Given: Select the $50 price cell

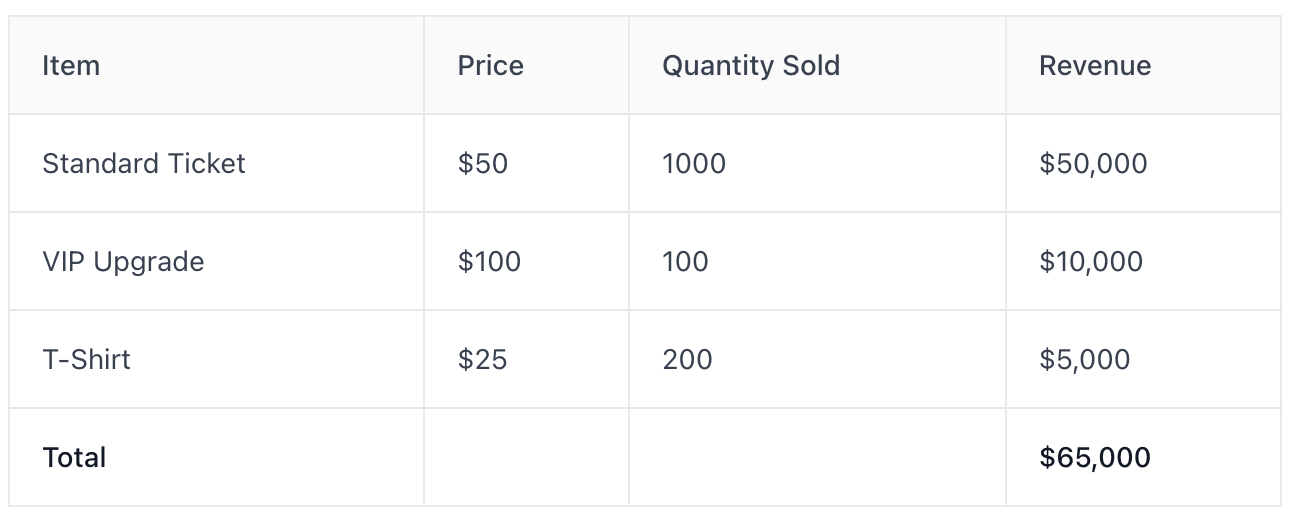Looking at the screenshot, I should click(x=483, y=163).
